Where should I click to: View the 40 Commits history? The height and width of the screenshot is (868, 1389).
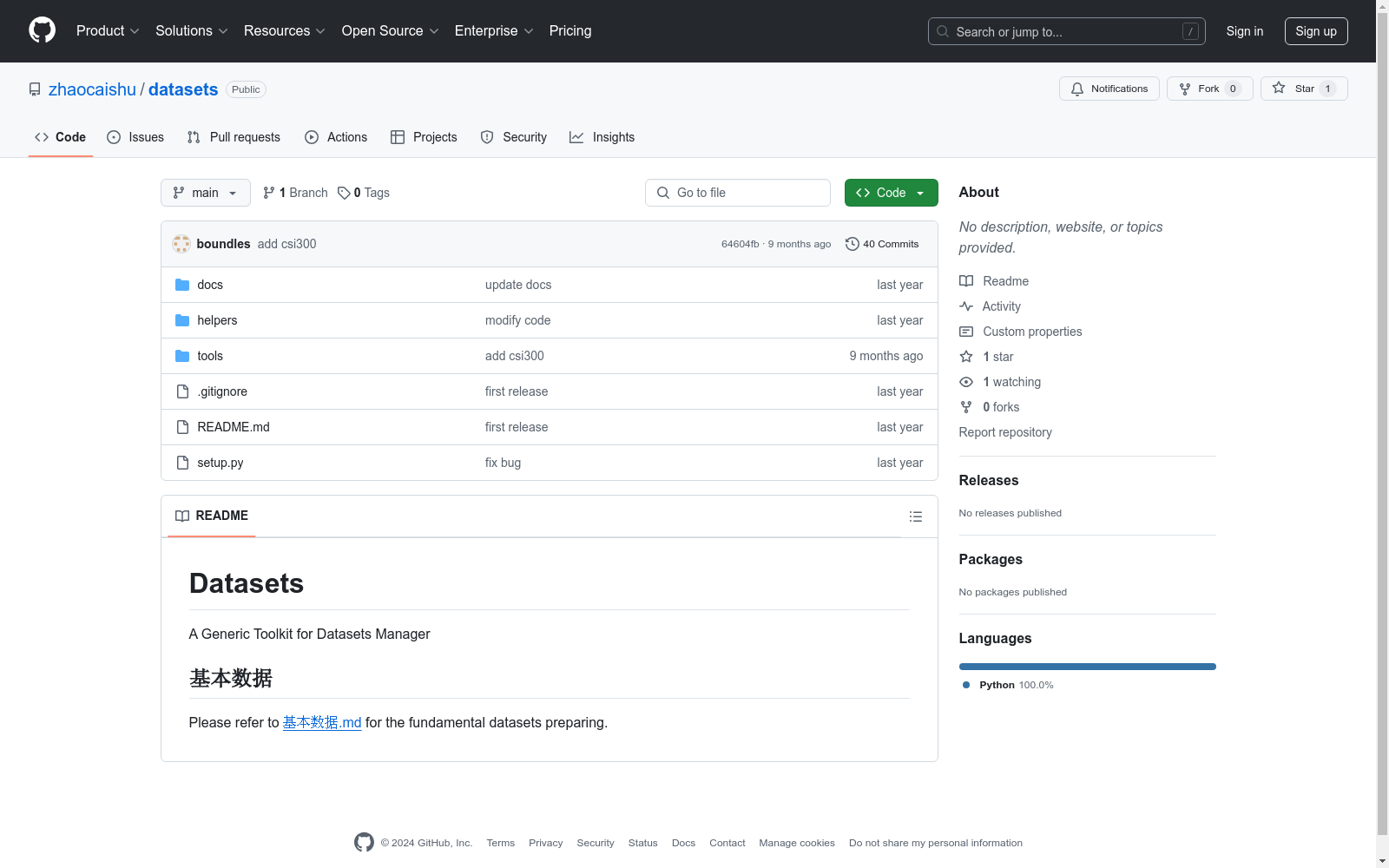tap(882, 244)
